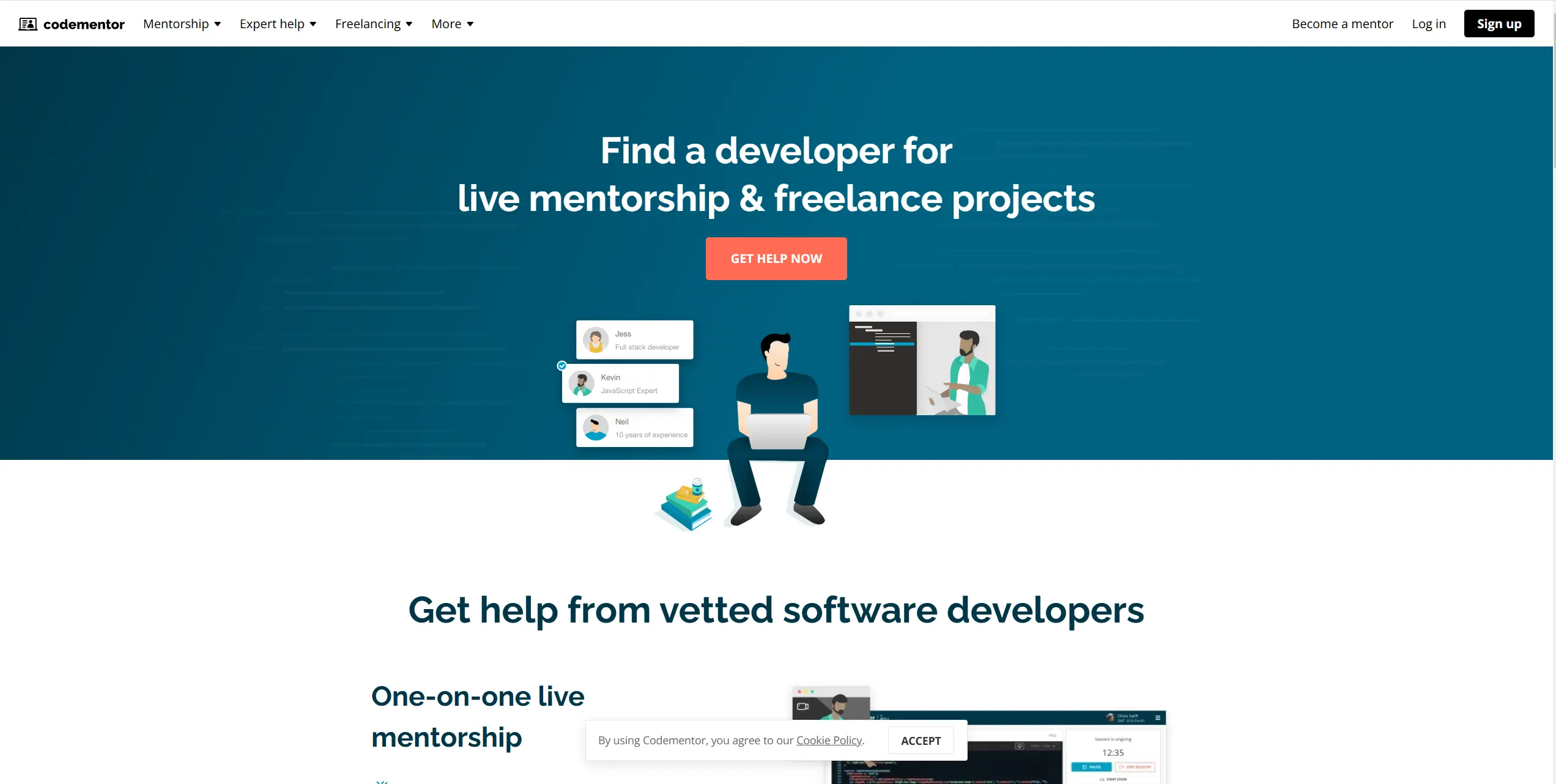
Task: Click the Jess full stack developer profile icon
Action: (595, 340)
